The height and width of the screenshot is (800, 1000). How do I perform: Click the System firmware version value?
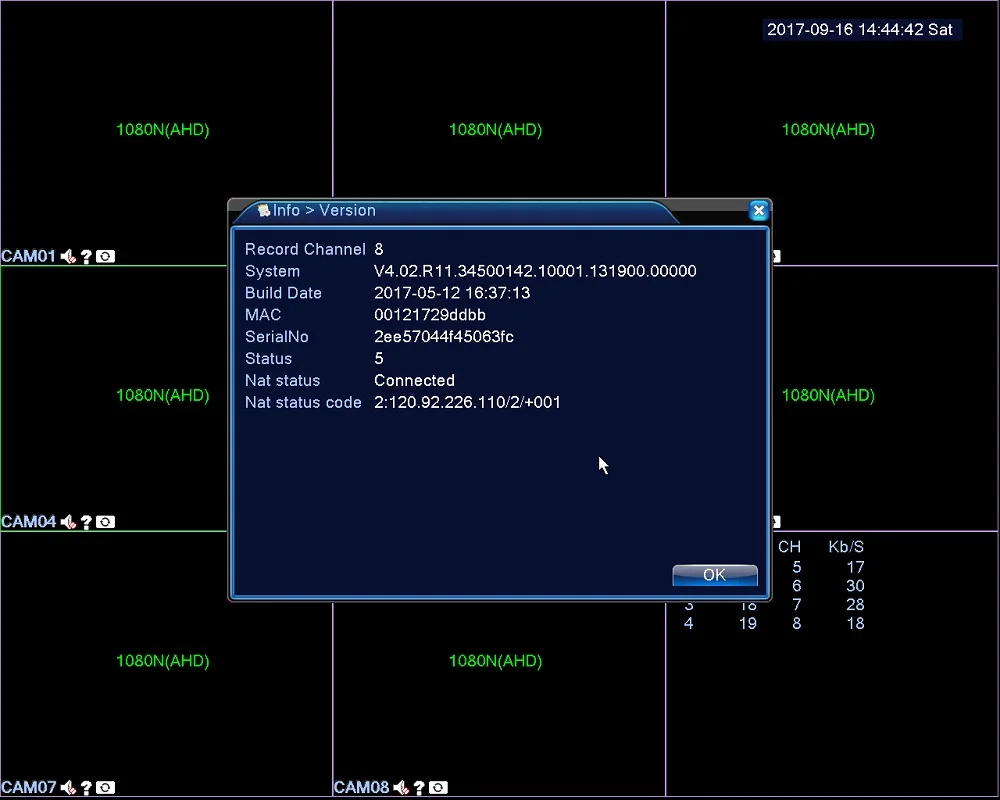(535, 271)
